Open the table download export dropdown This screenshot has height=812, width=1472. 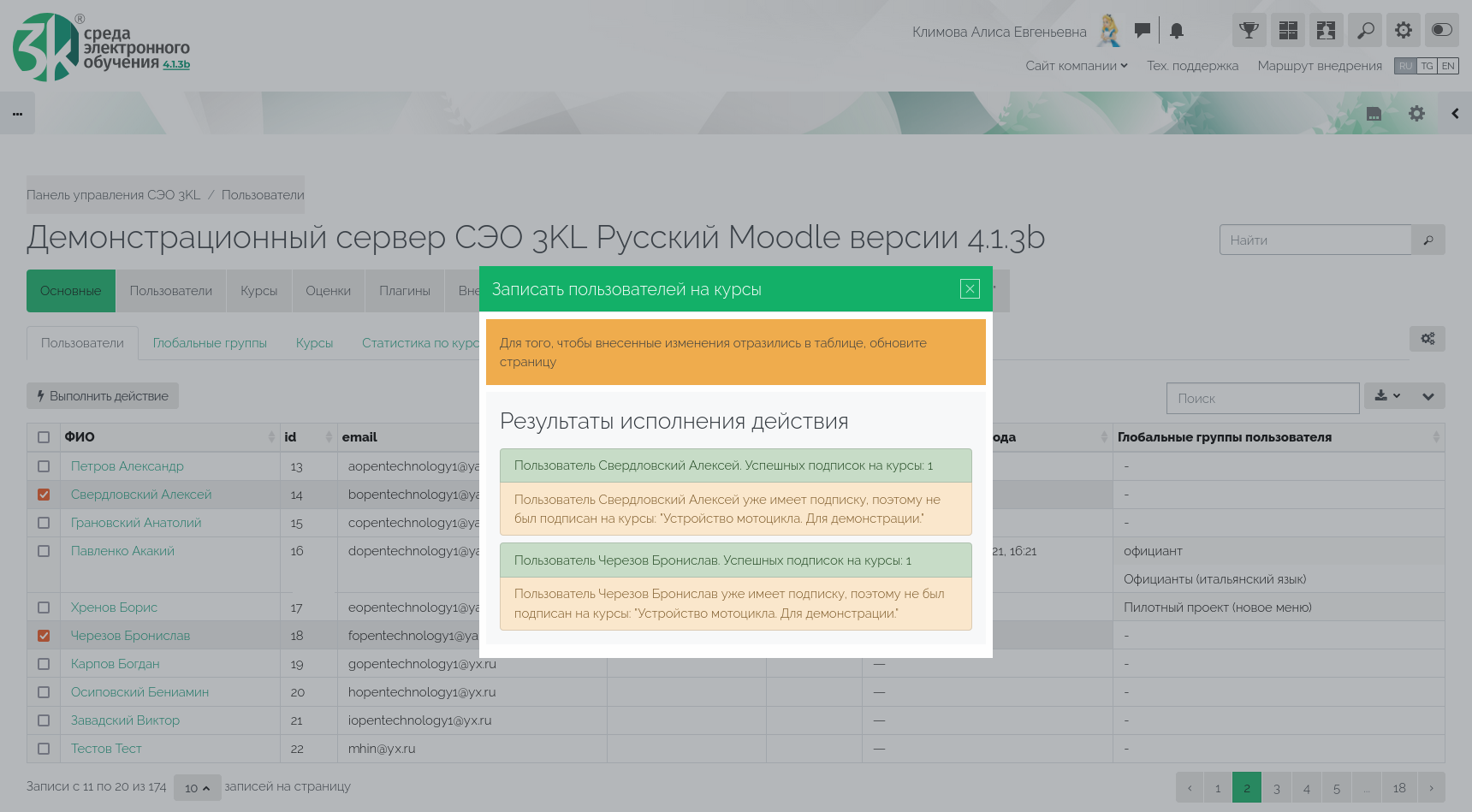coord(1387,396)
